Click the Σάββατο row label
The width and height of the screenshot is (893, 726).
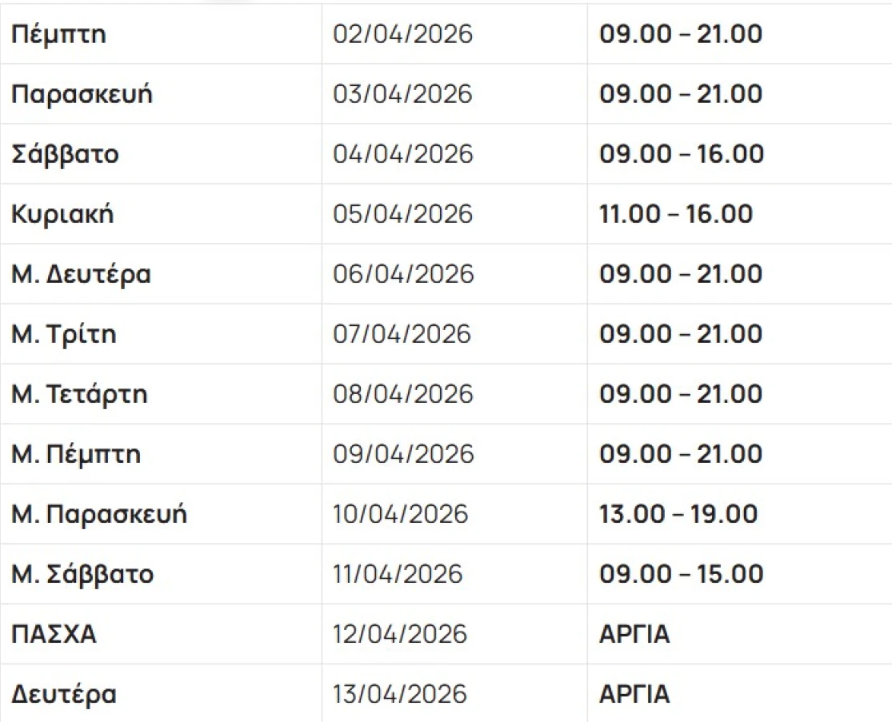point(65,155)
